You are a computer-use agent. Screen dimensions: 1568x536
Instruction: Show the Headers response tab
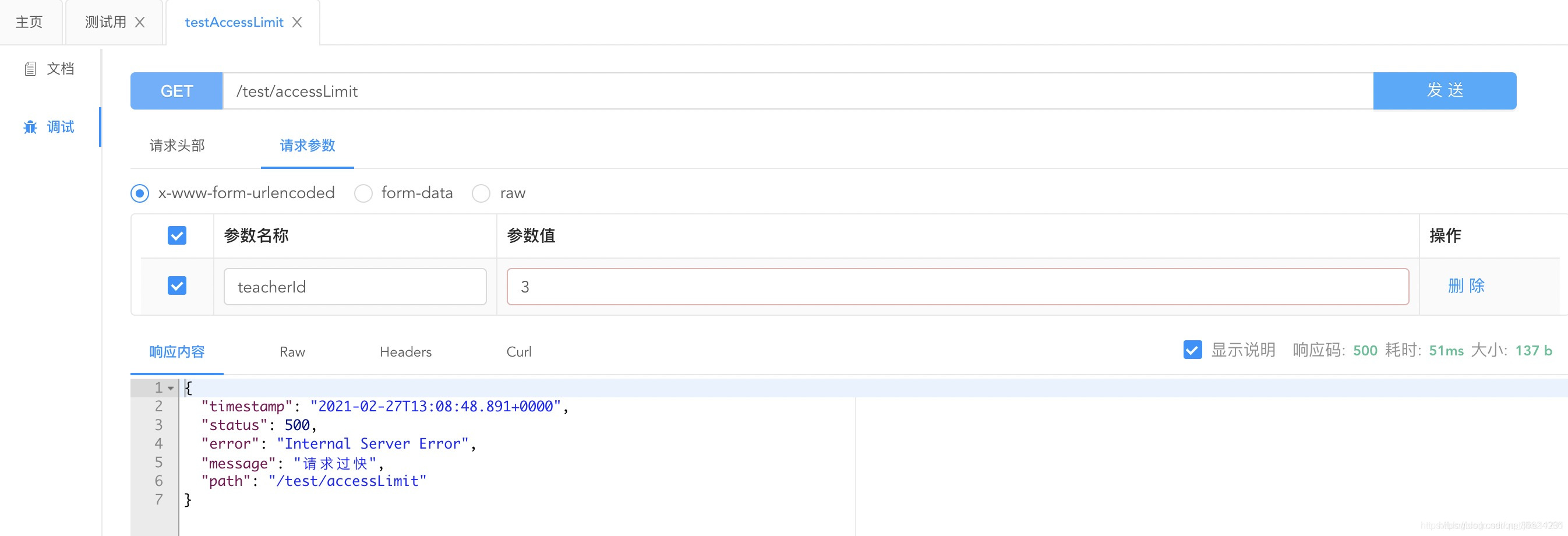tap(405, 352)
